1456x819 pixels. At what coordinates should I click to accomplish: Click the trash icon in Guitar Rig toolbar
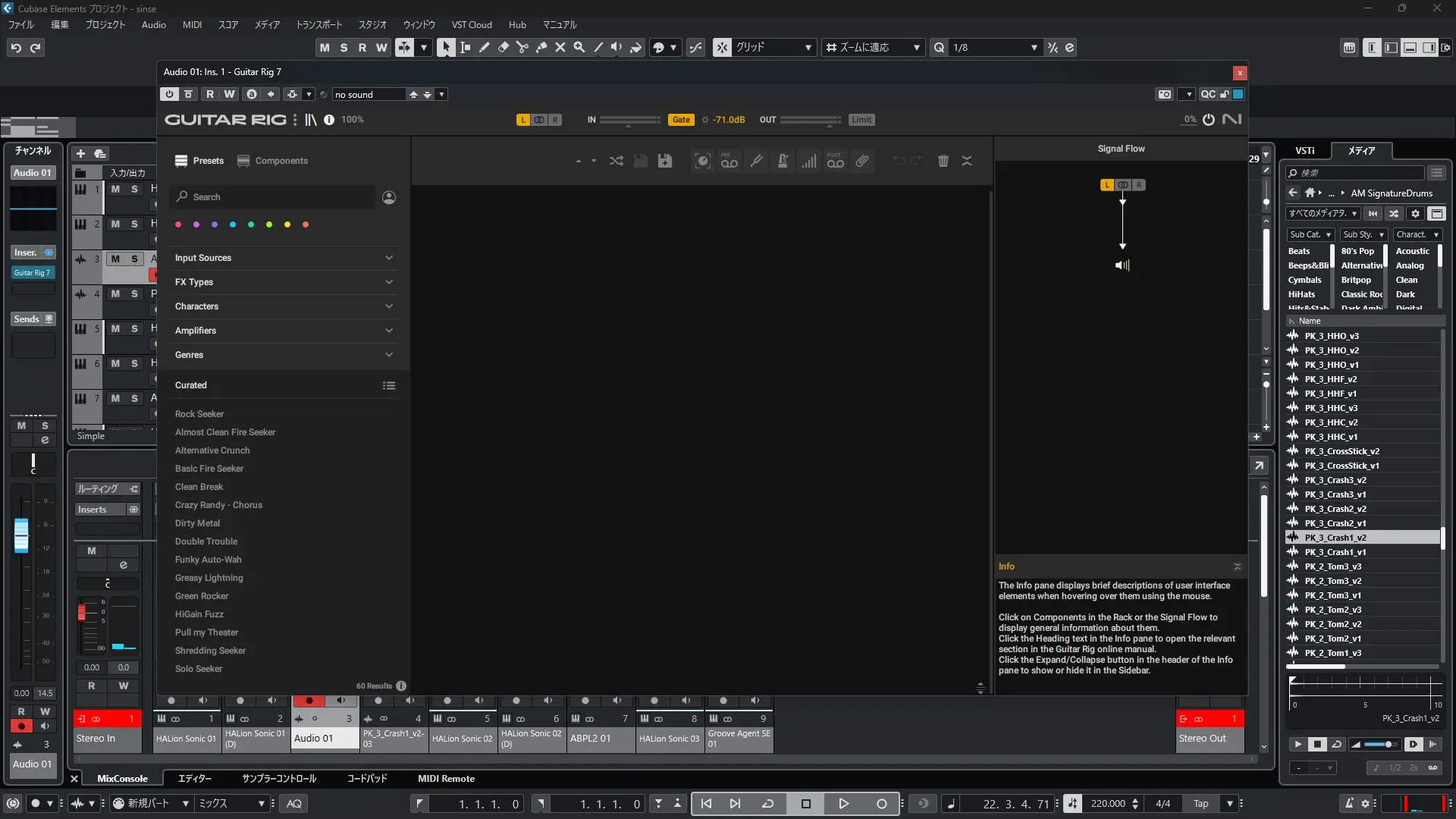click(x=943, y=161)
